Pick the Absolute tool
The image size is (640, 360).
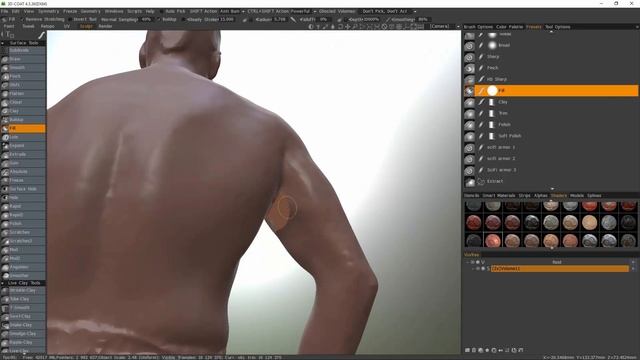pyautogui.click(x=23, y=172)
